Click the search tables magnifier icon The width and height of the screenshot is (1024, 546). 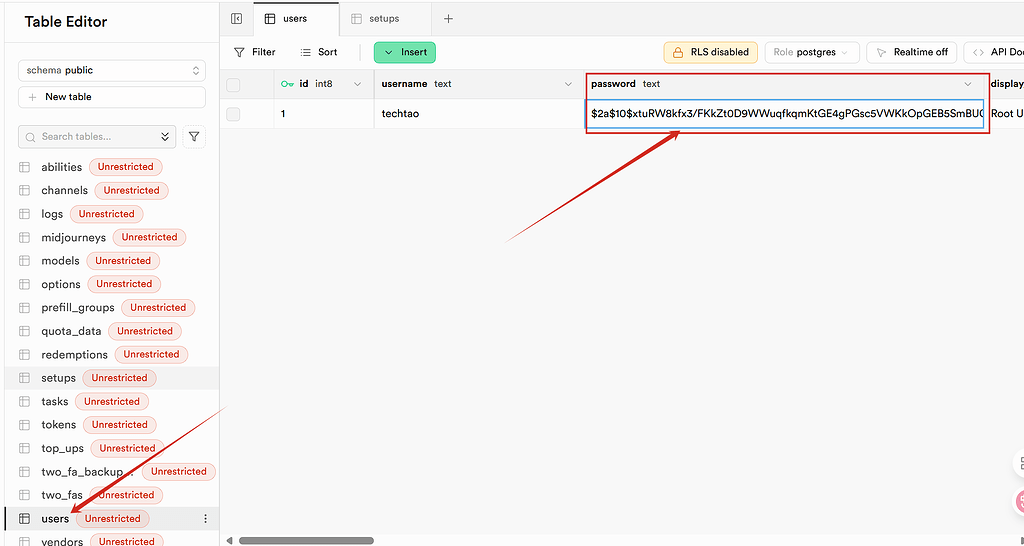pyautogui.click(x=30, y=137)
